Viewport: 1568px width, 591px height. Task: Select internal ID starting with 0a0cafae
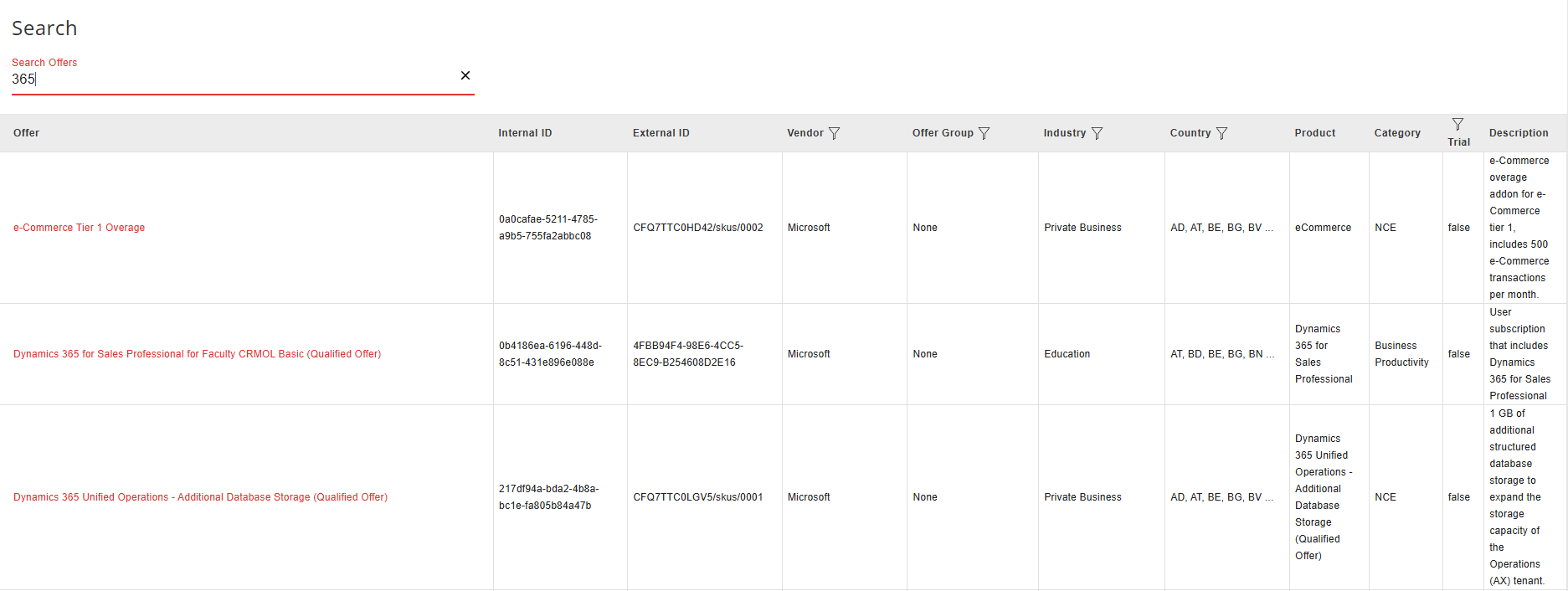click(x=548, y=228)
